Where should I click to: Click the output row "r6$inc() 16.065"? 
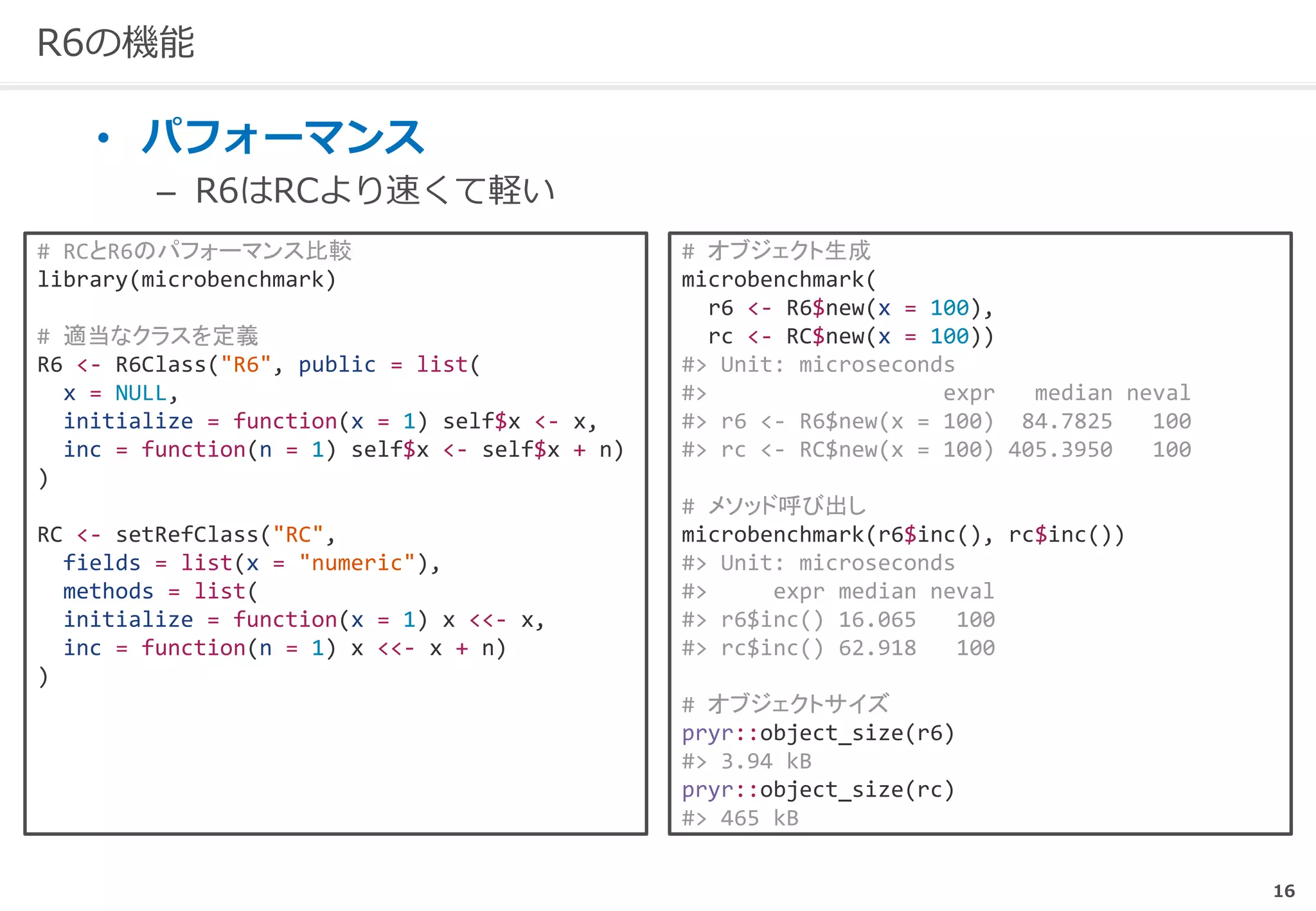[838, 619]
